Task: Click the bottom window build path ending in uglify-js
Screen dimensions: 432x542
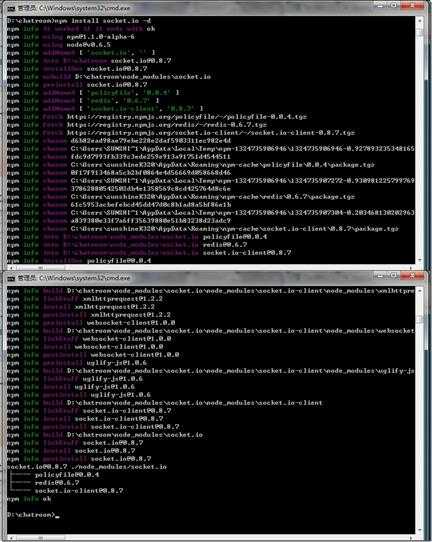Action: [241, 371]
